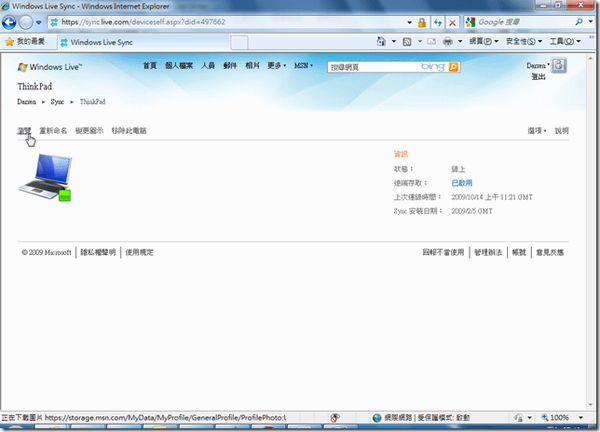Image resolution: width=600 pixels, height=432 pixels.
Task: Open the recent pages dropdown beside Forward
Action: click(x=39, y=23)
